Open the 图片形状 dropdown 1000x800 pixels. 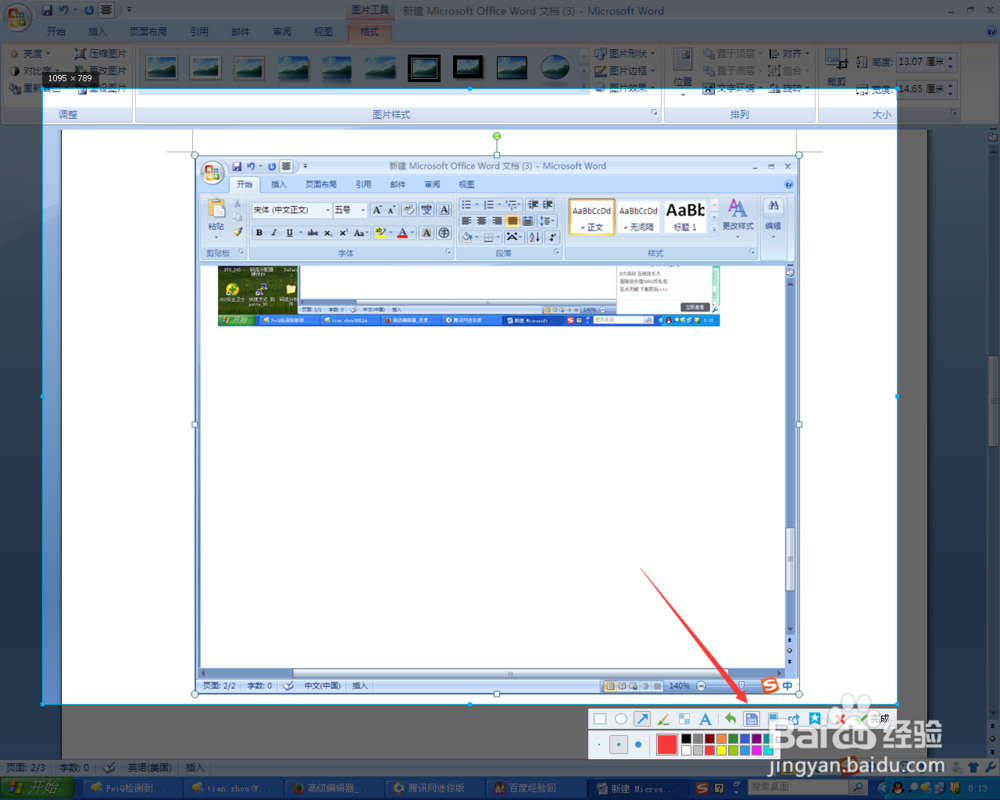pyautogui.click(x=625, y=54)
